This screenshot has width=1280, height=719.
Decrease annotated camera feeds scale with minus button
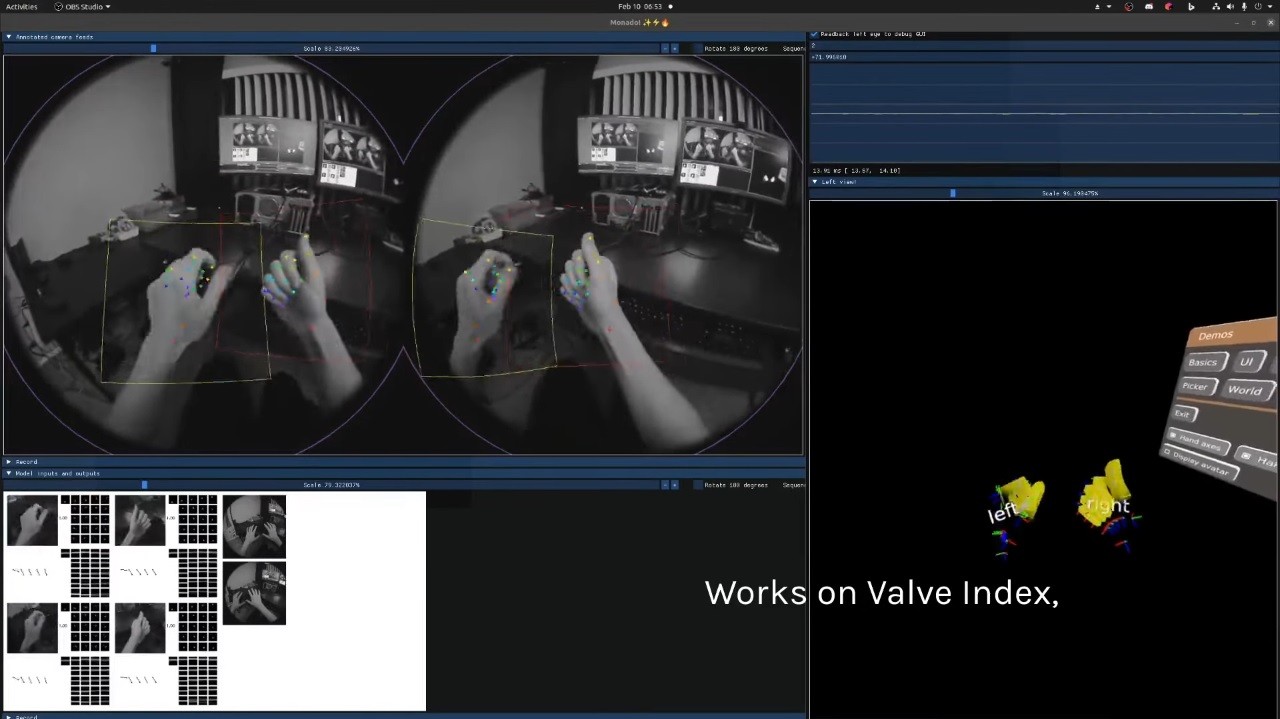pyautogui.click(x=665, y=48)
